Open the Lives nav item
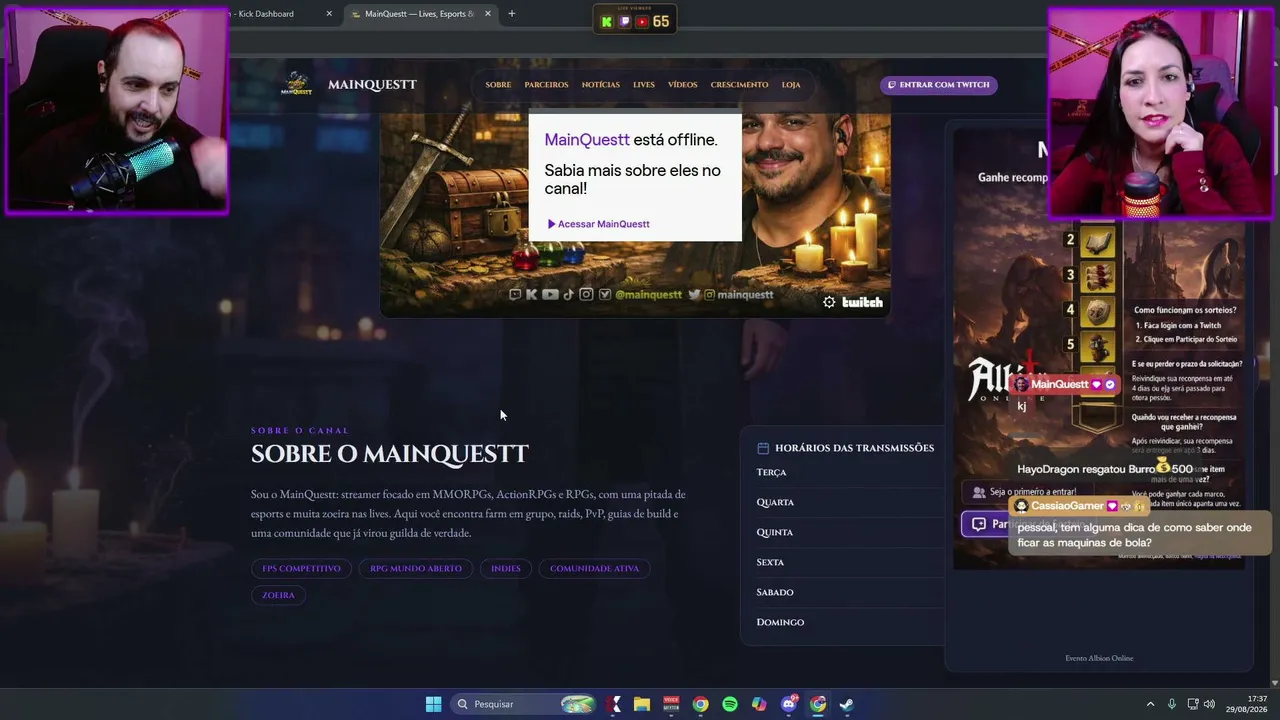 644,85
